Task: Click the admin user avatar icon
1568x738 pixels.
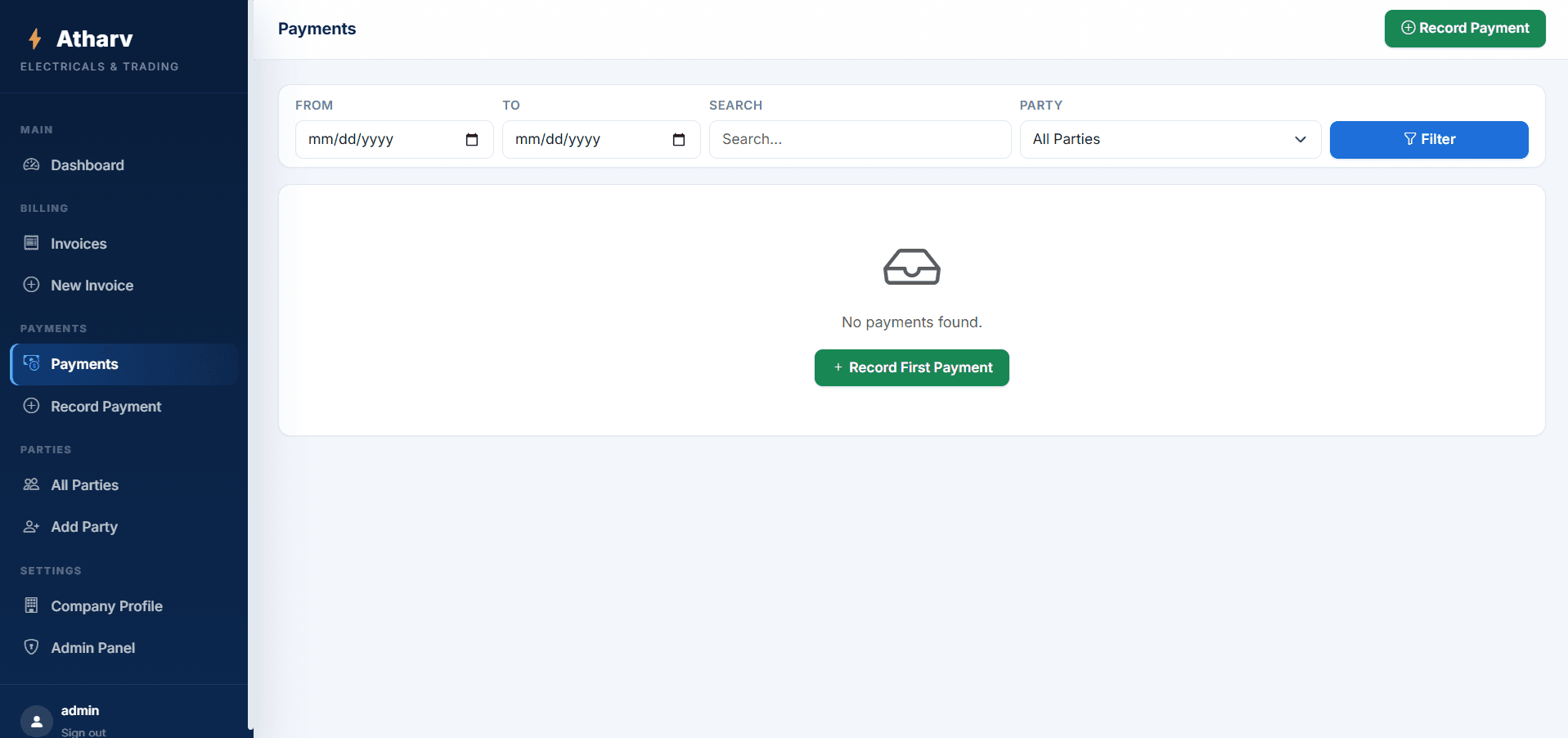Action: (x=37, y=721)
